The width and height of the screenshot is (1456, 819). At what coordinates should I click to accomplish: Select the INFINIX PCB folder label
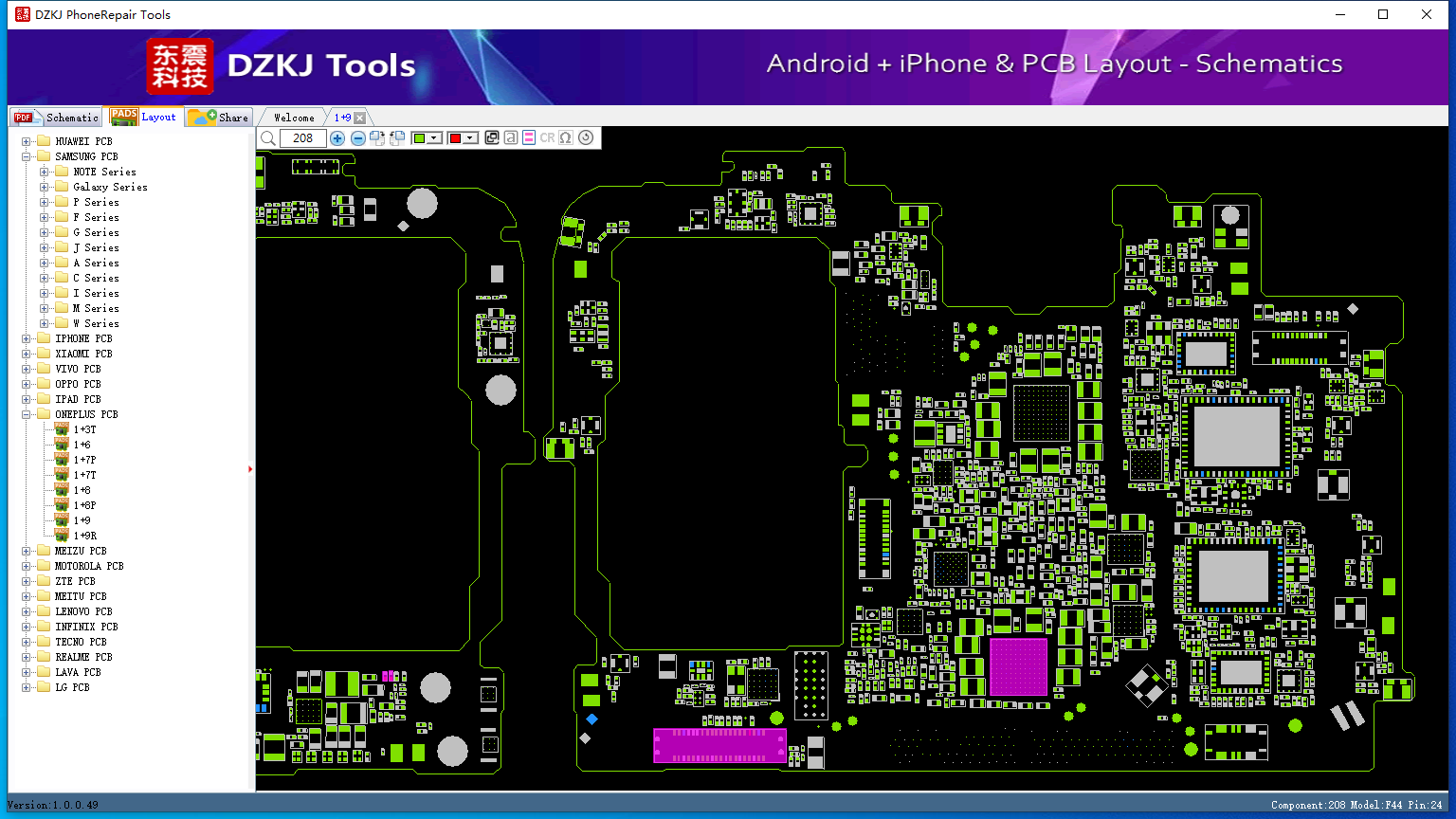coord(86,627)
